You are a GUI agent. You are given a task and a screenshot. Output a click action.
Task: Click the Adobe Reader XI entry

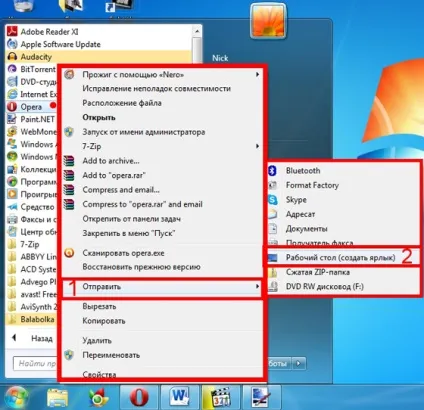pyautogui.click(x=49, y=32)
